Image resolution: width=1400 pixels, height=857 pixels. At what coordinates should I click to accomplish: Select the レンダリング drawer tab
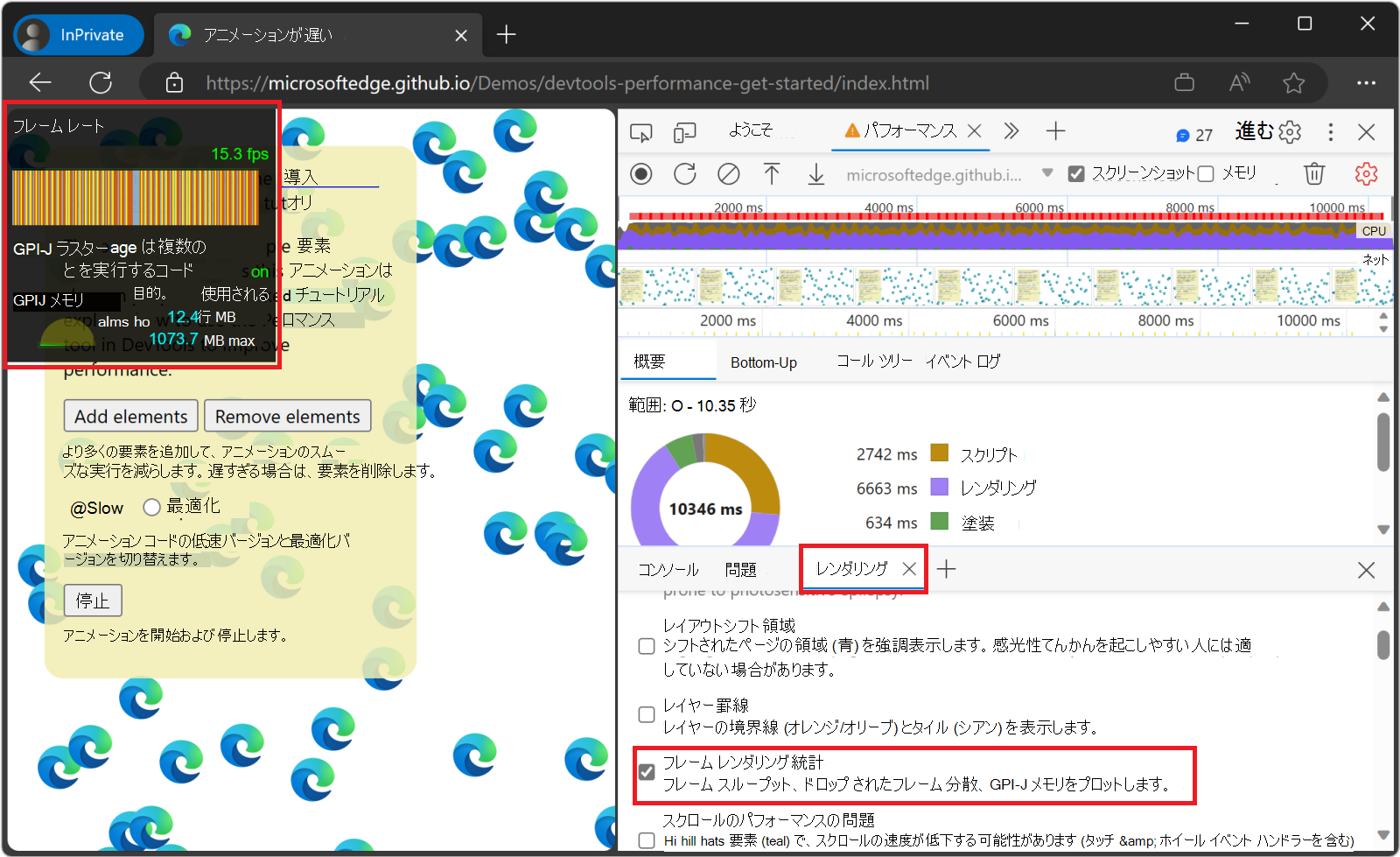[851, 569]
